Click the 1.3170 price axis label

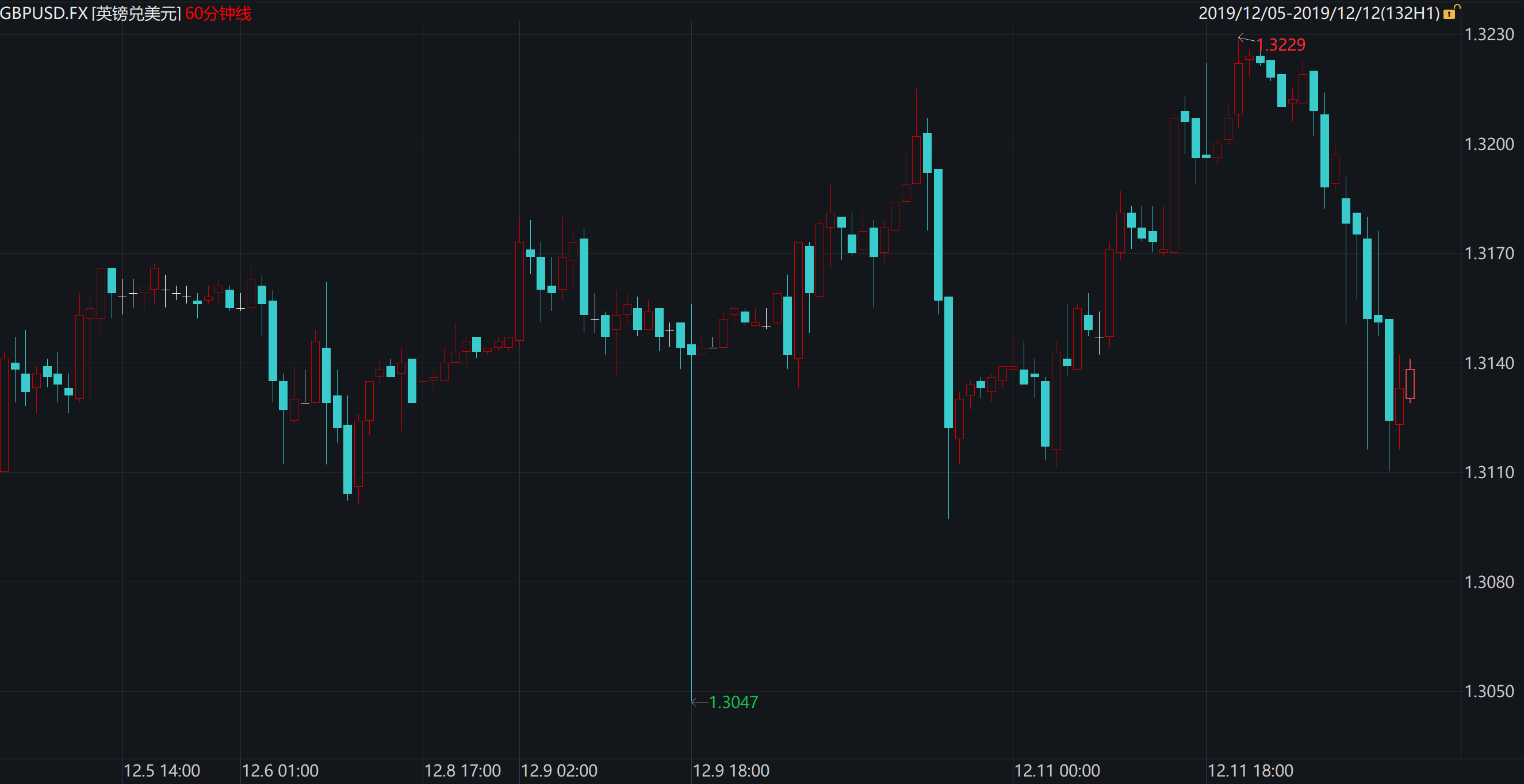1488,253
